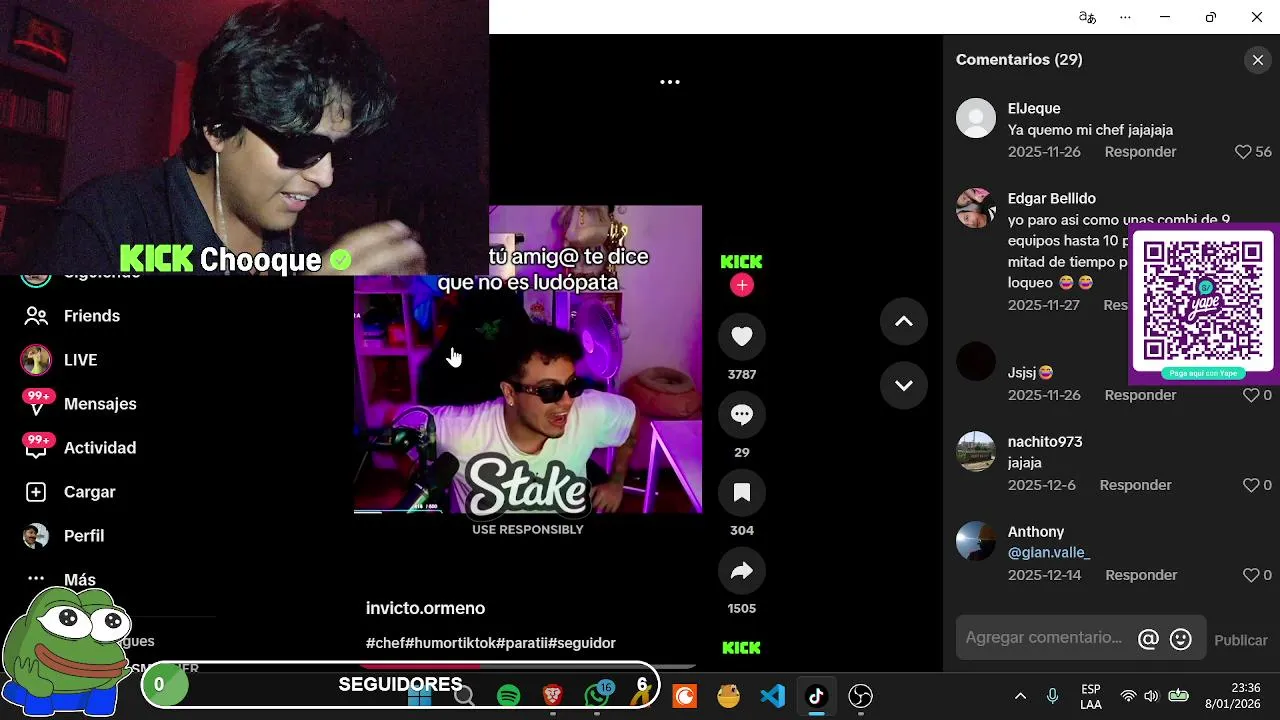The height and width of the screenshot is (720, 1280).
Task: Open comments via the speech bubble icon
Action: click(x=742, y=415)
